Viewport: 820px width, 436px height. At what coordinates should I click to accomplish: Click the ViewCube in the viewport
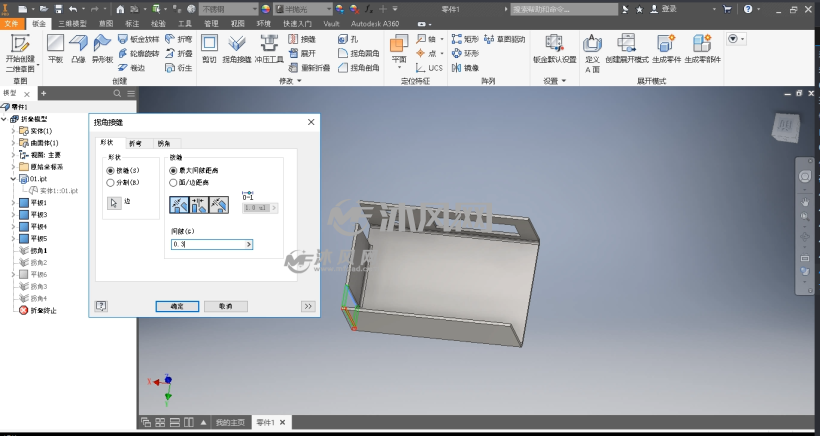(x=785, y=127)
